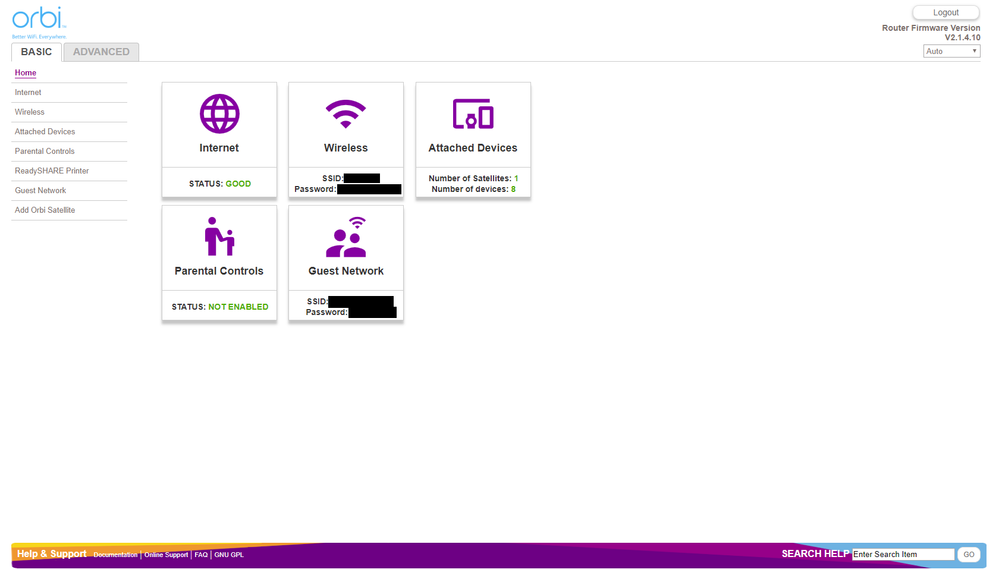Screen dimensions: 999x570
Task: Open the Auto language dropdown
Action: (x=951, y=51)
